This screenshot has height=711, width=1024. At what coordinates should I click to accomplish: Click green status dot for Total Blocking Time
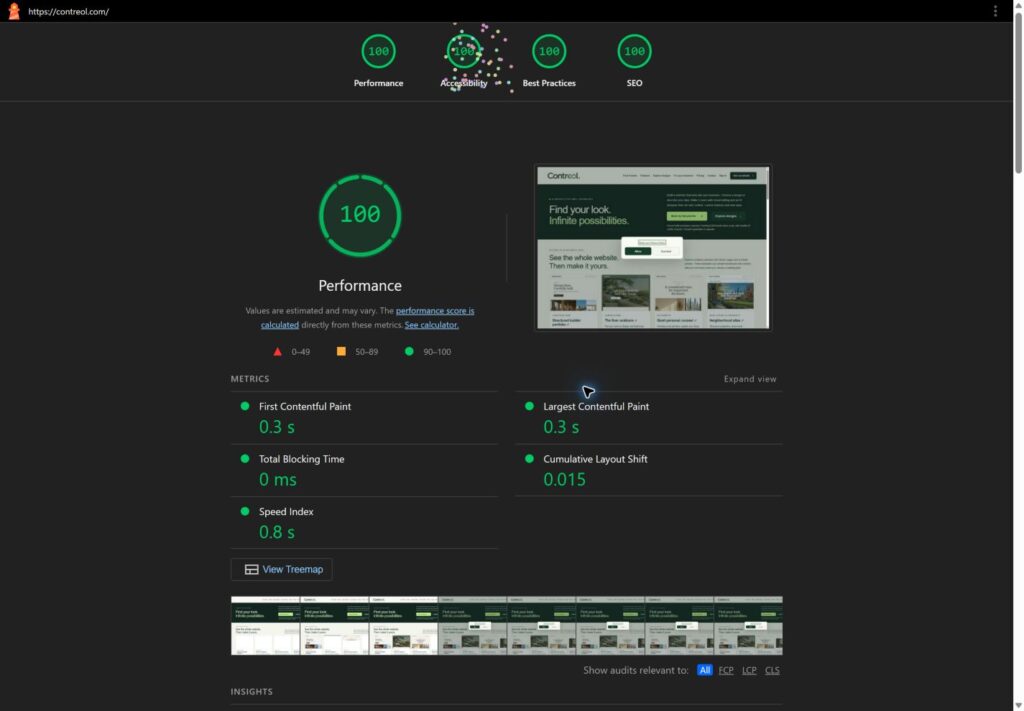[245, 459]
